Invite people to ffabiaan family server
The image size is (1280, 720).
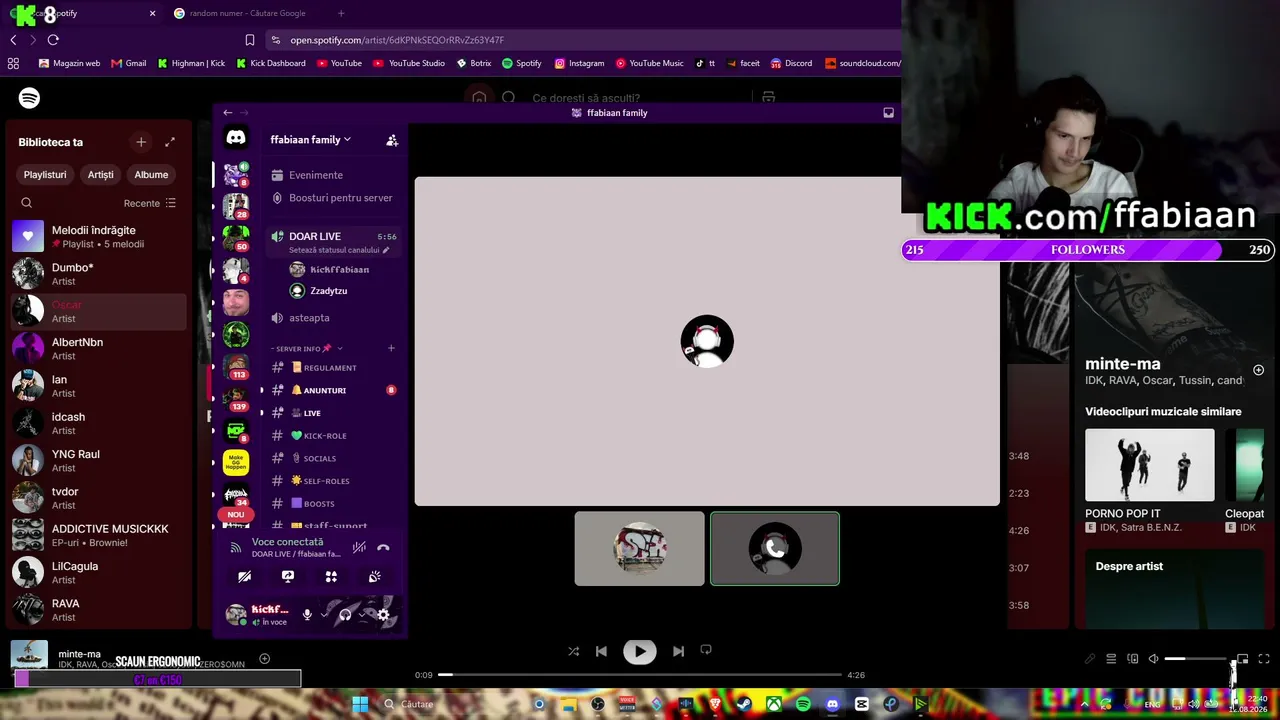(x=392, y=140)
